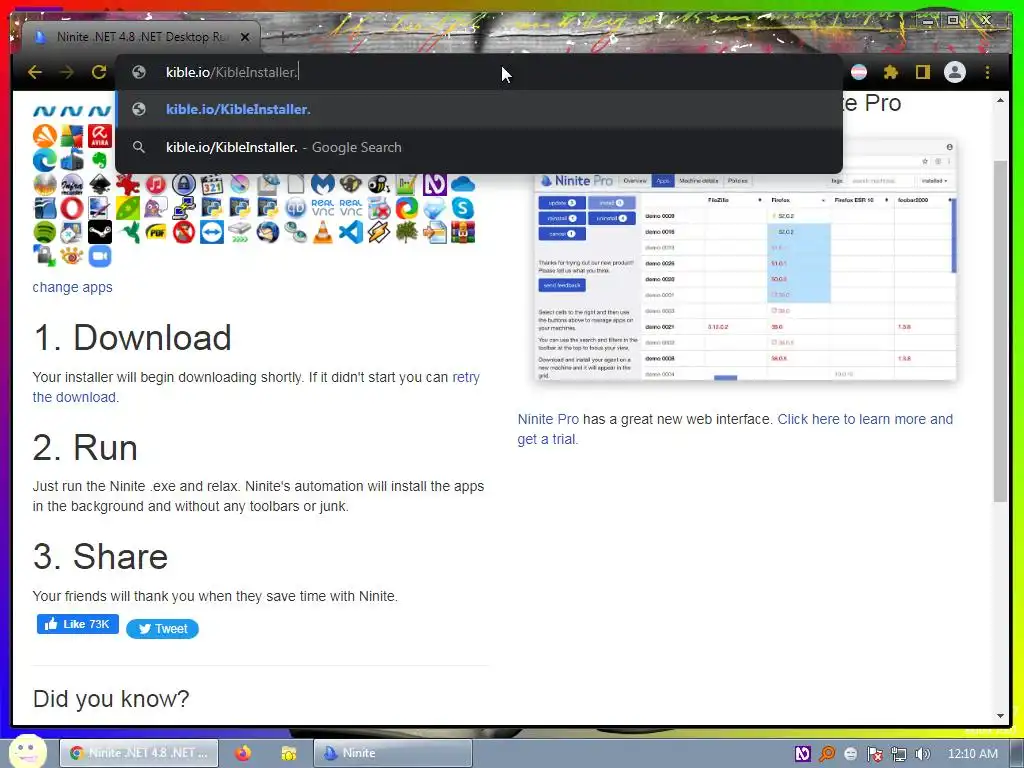Image resolution: width=1024 pixels, height=768 pixels.
Task: Switch to the Ninite installer taskbar button
Action: pos(392,753)
